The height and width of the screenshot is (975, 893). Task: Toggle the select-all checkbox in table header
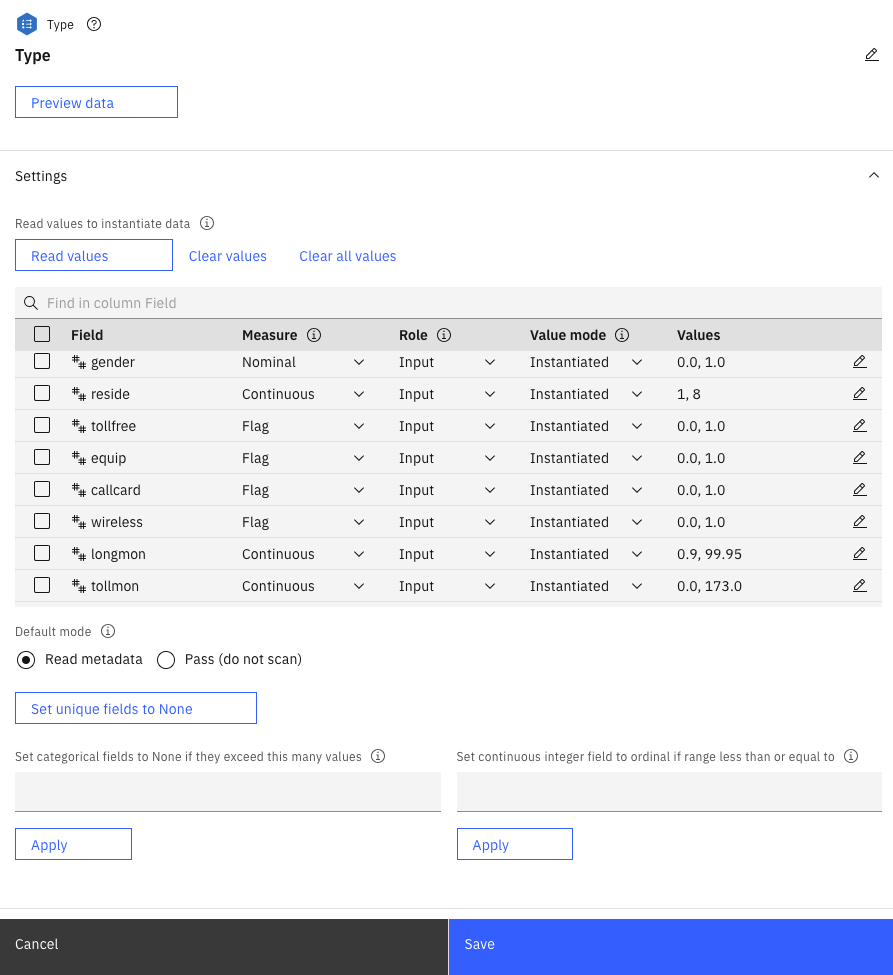point(42,335)
